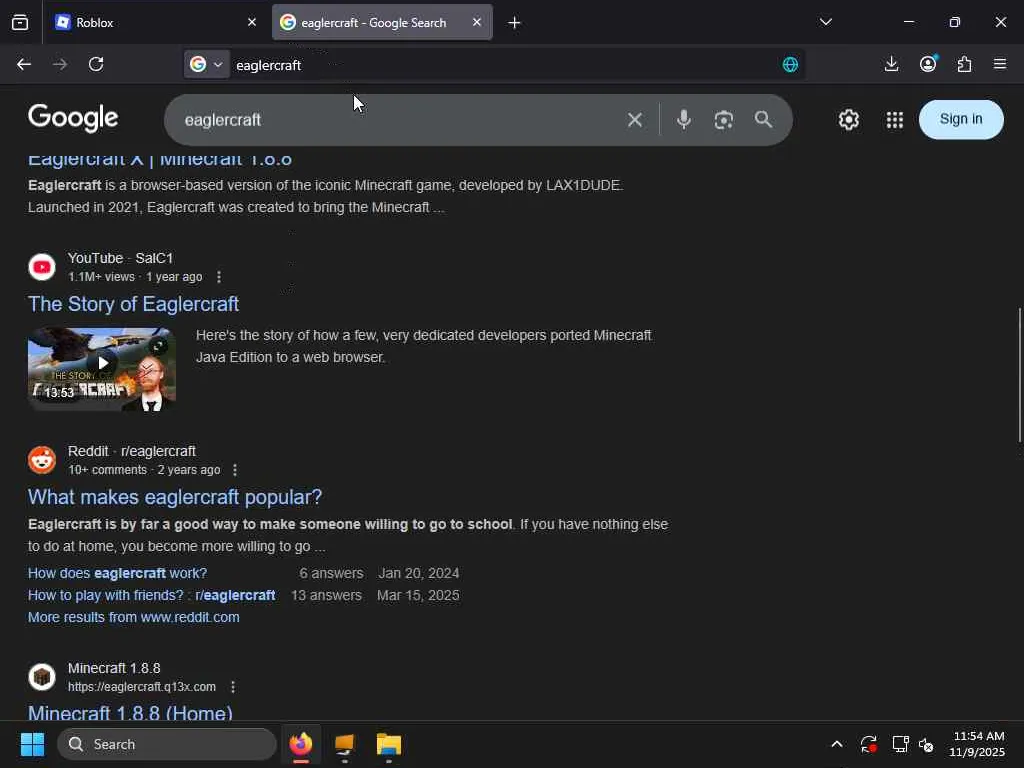Expand the list all tabs chevron

coord(825,22)
